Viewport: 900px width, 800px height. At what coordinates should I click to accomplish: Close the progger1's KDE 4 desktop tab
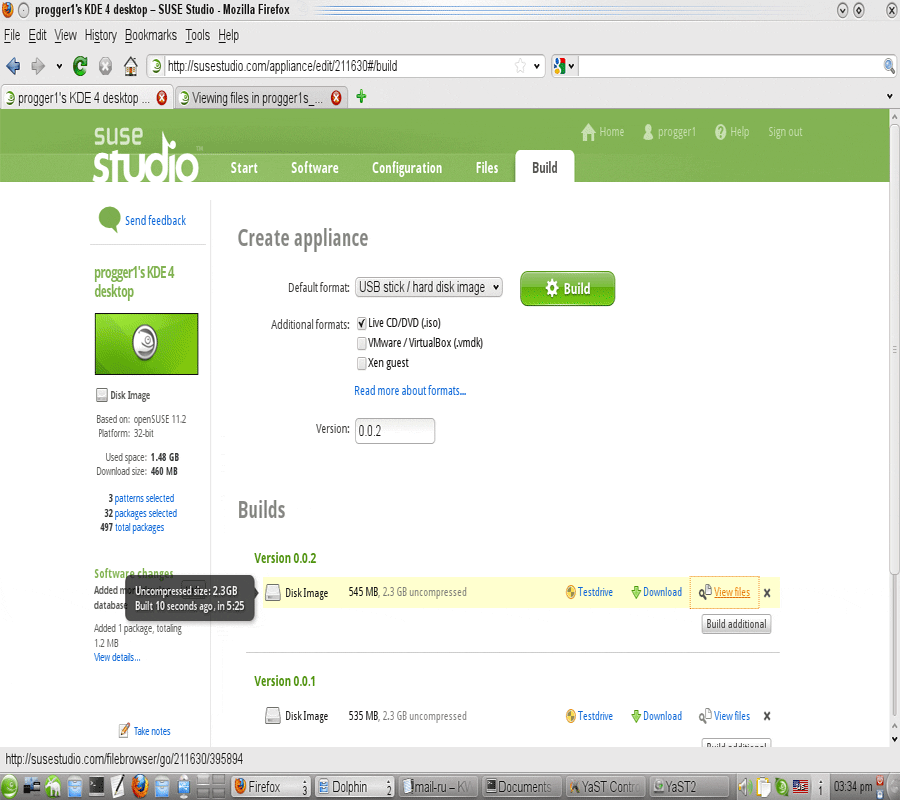point(162,98)
